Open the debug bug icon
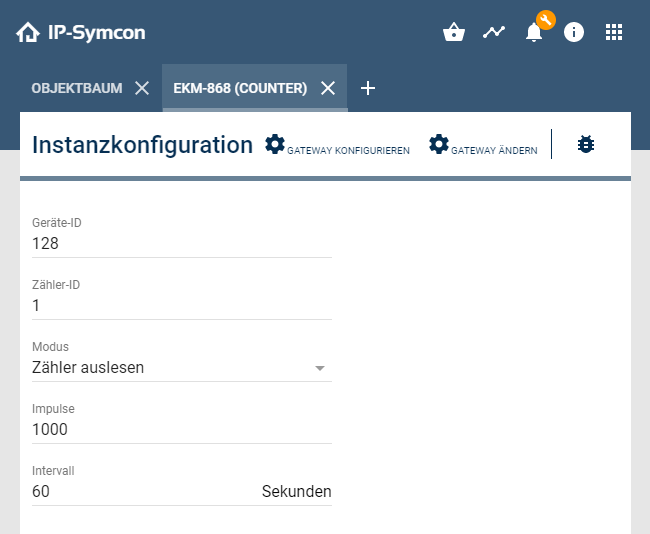 [586, 144]
